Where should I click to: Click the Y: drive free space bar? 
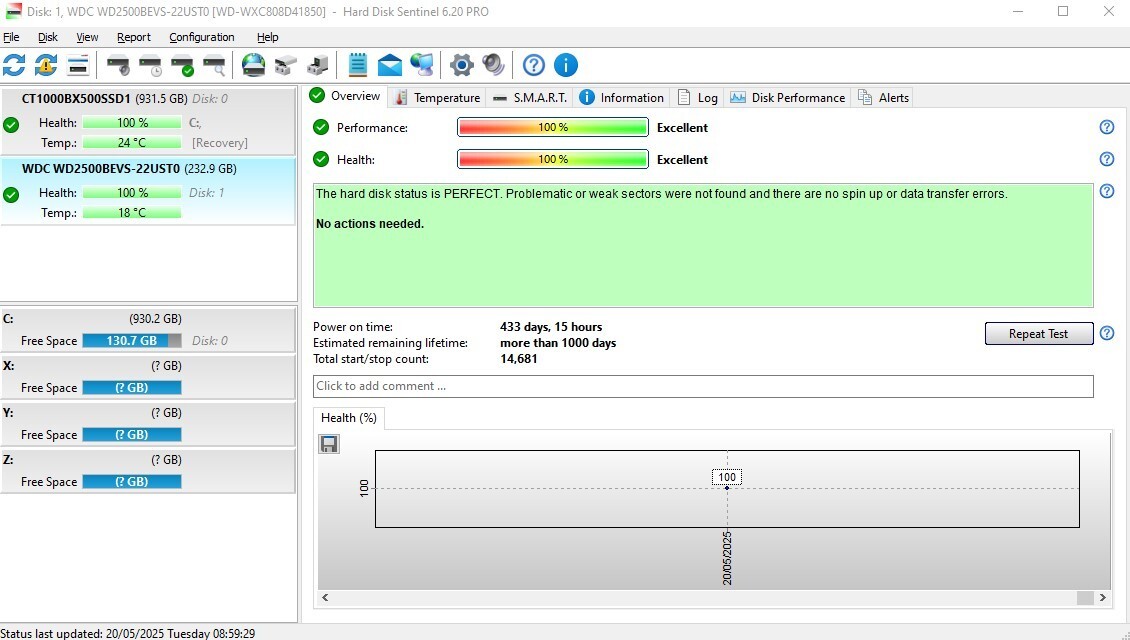(132, 435)
